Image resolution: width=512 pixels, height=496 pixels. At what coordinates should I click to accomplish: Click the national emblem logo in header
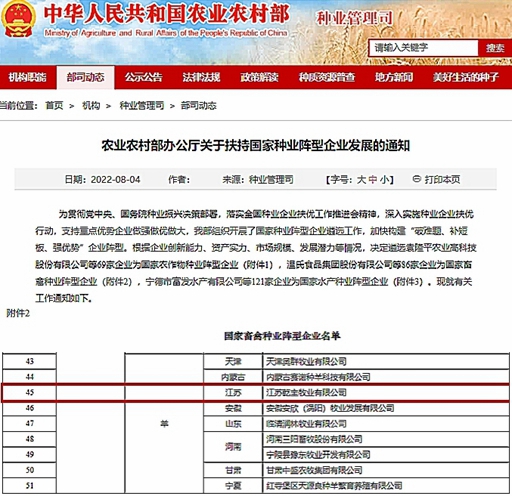(x=19, y=18)
